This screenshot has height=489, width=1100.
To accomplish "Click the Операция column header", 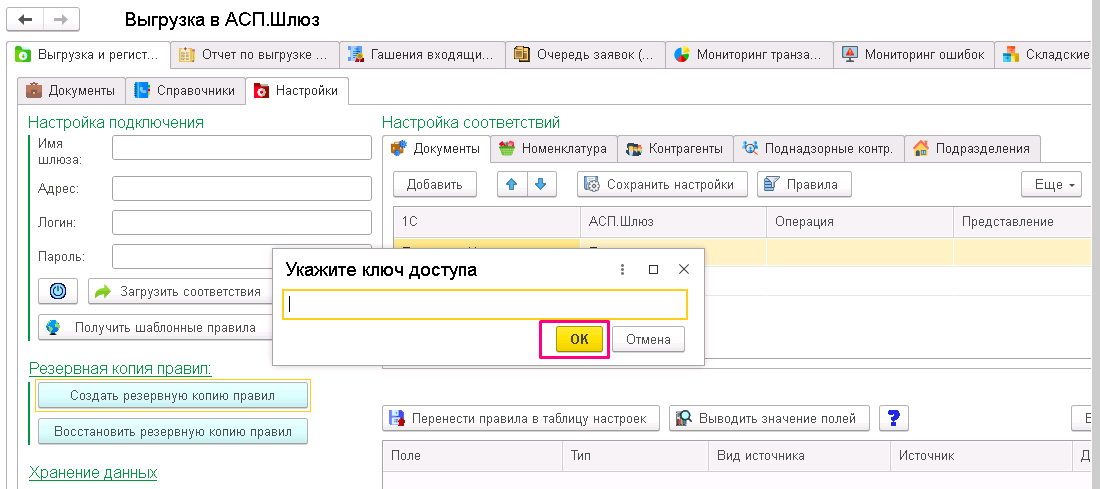I will (859, 222).
